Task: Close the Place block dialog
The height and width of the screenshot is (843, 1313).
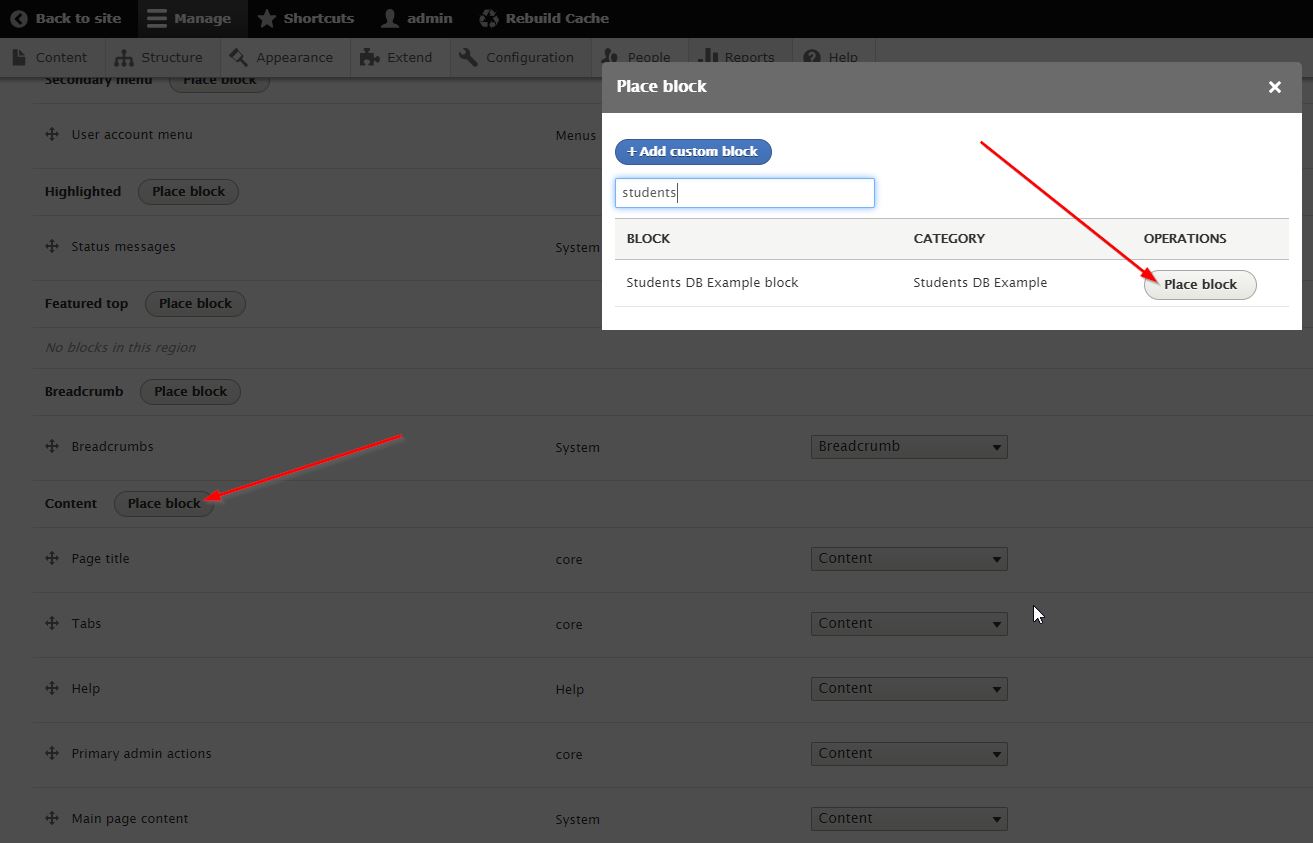Action: 1274,87
